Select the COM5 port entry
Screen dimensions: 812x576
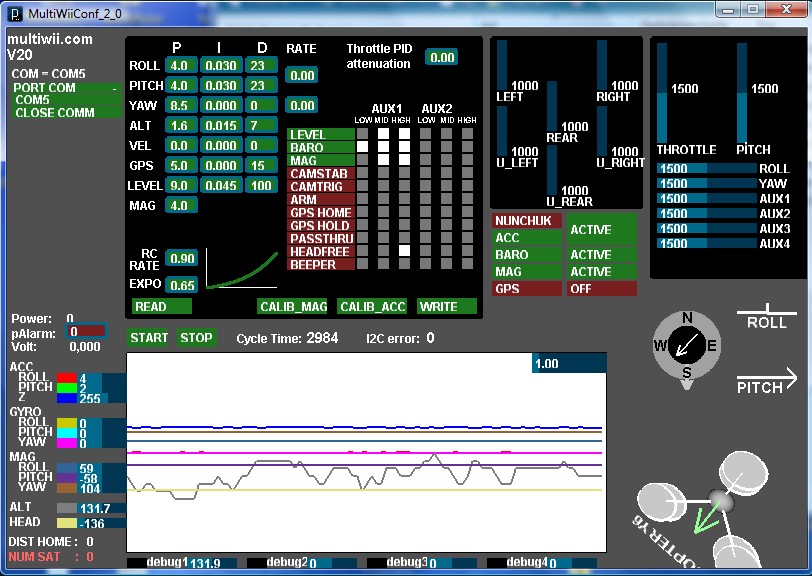67,100
